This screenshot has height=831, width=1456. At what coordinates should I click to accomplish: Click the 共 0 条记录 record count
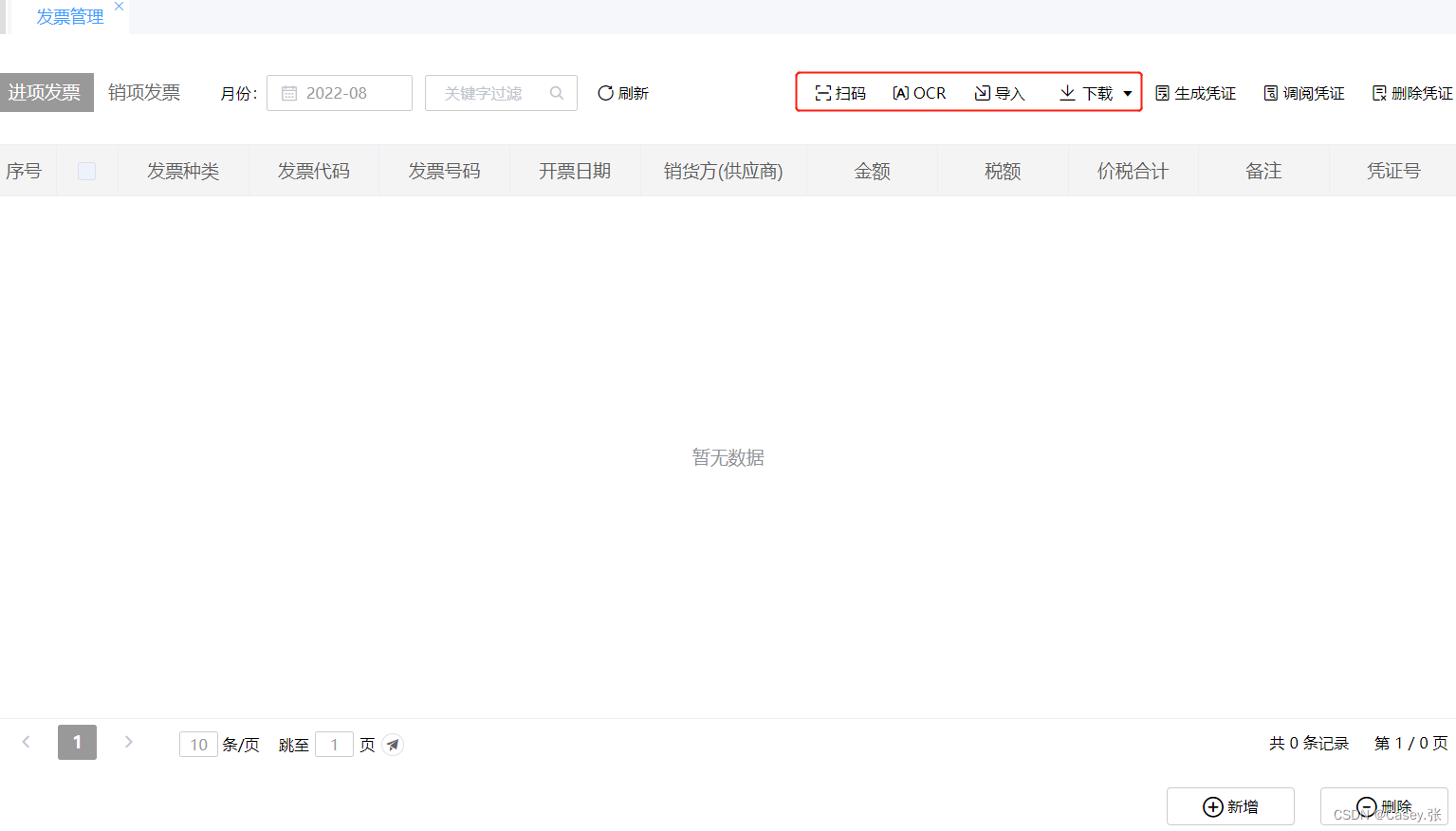(1309, 743)
